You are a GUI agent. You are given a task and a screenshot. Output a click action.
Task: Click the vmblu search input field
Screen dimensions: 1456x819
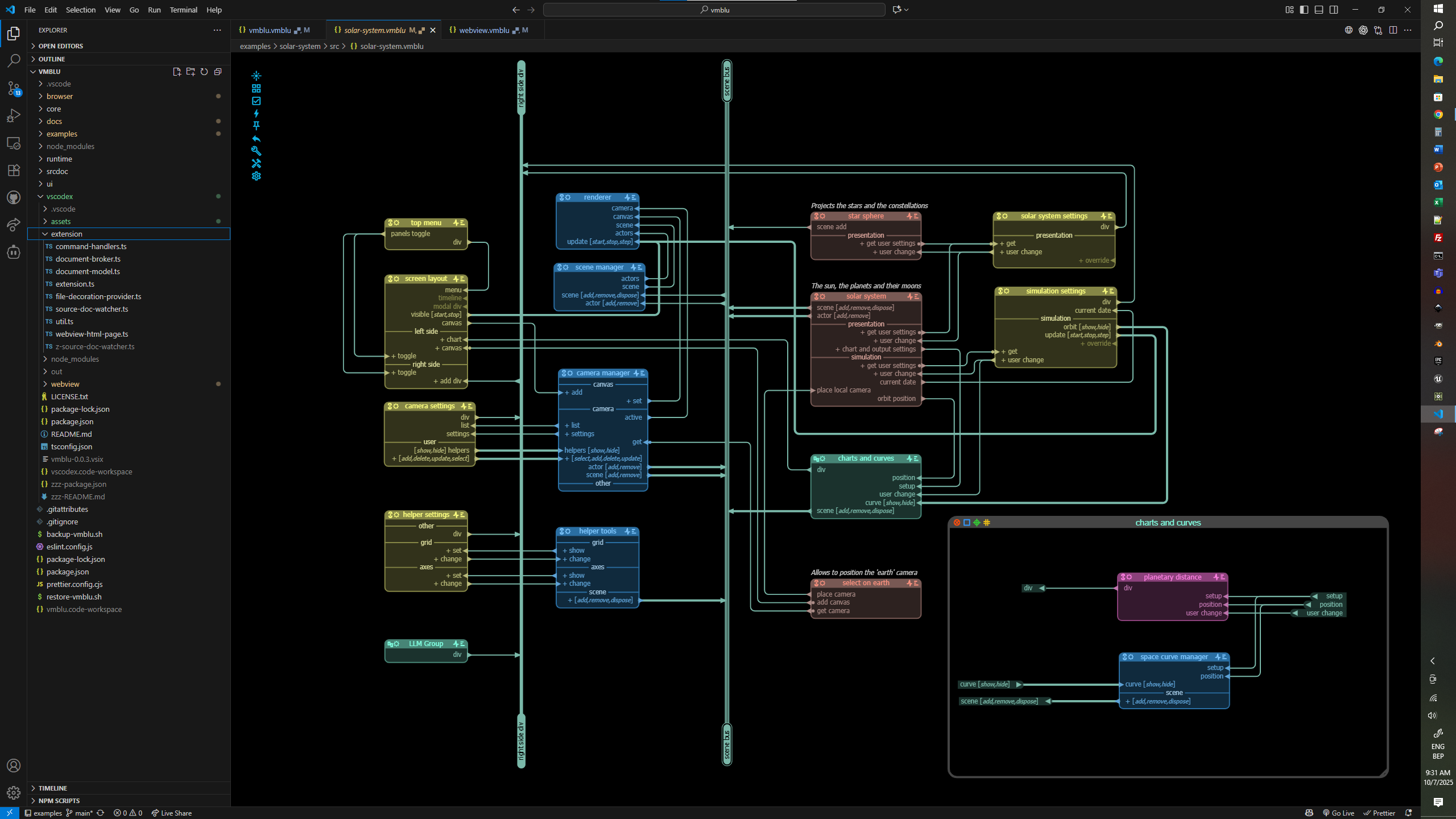pyautogui.click(x=714, y=10)
